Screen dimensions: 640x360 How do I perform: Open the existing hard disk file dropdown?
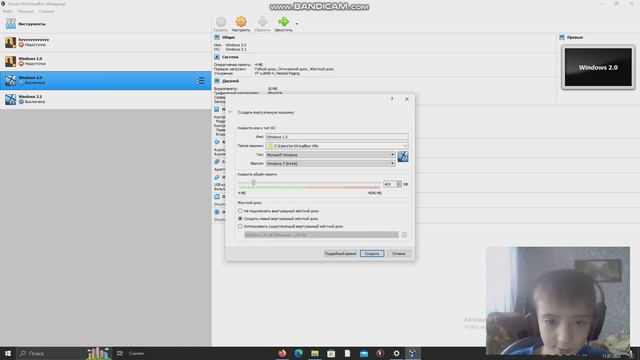(321, 235)
